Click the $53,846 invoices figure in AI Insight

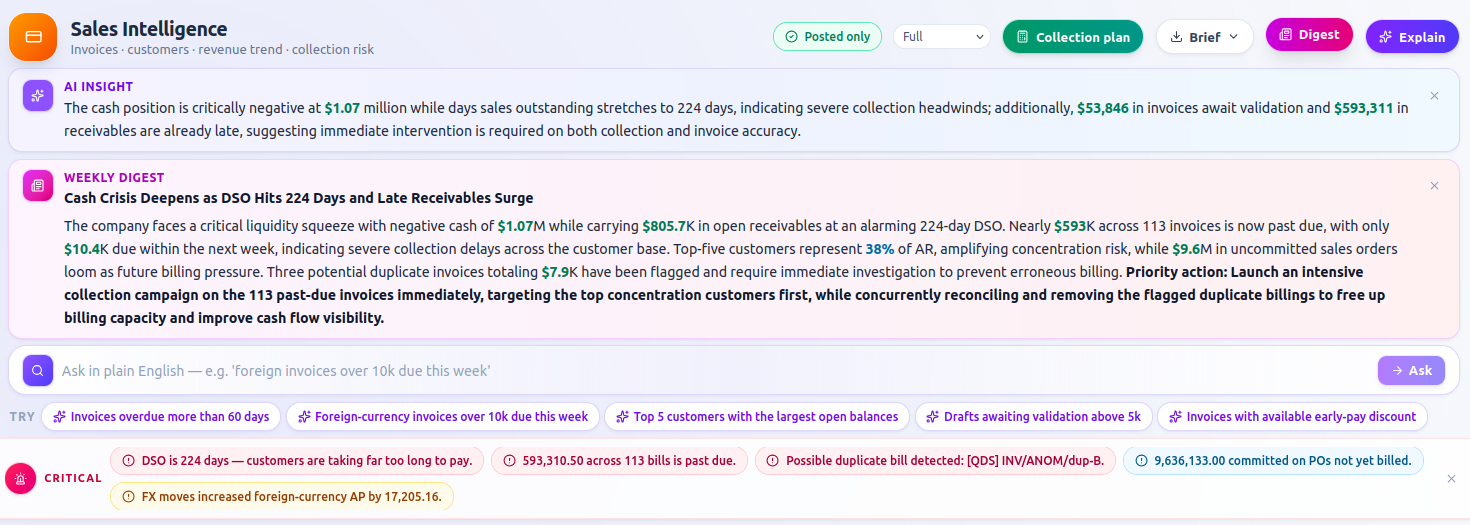(x=1102, y=108)
